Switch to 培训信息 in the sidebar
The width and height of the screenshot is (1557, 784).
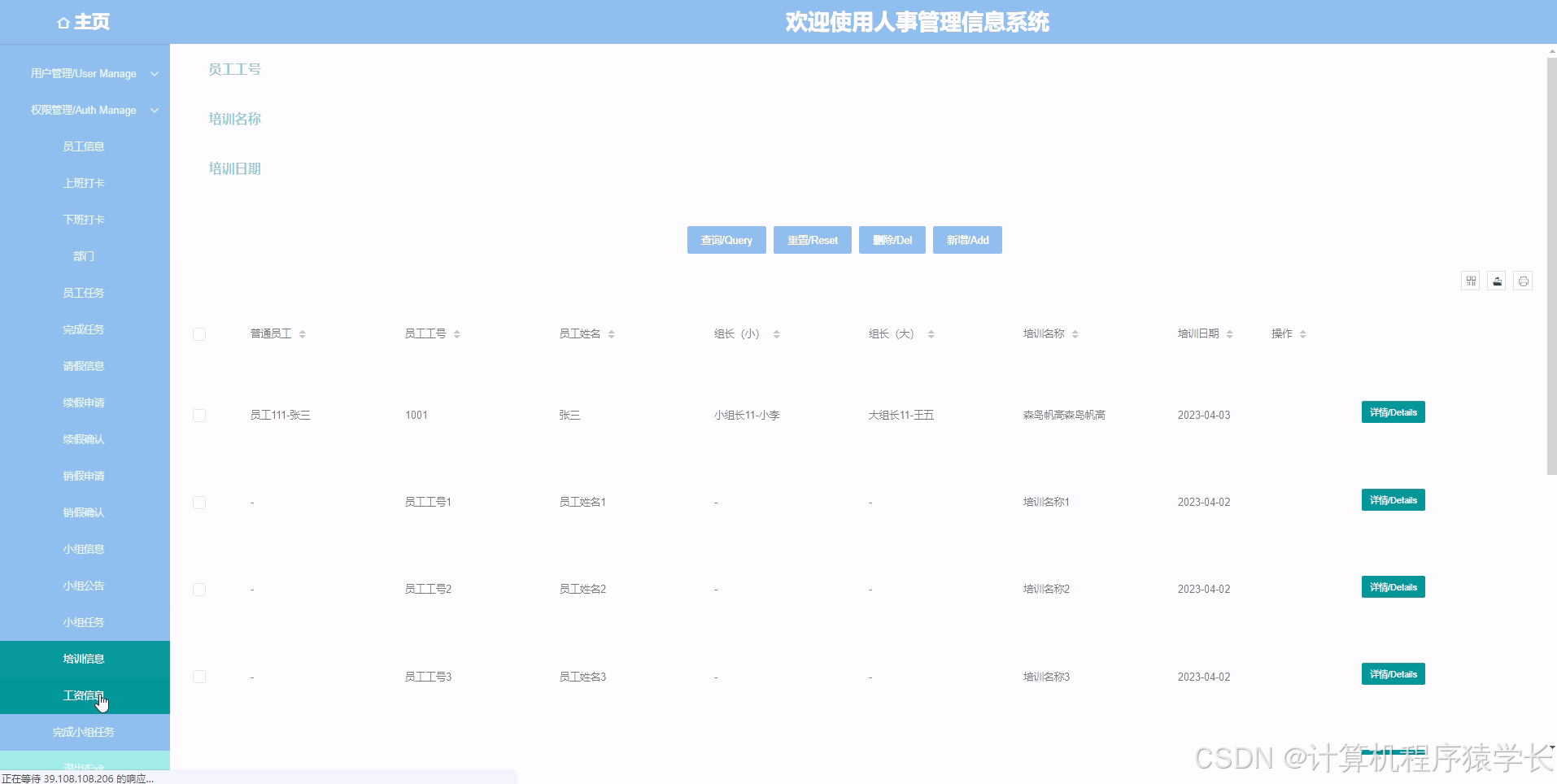click(x=84, y=659)
